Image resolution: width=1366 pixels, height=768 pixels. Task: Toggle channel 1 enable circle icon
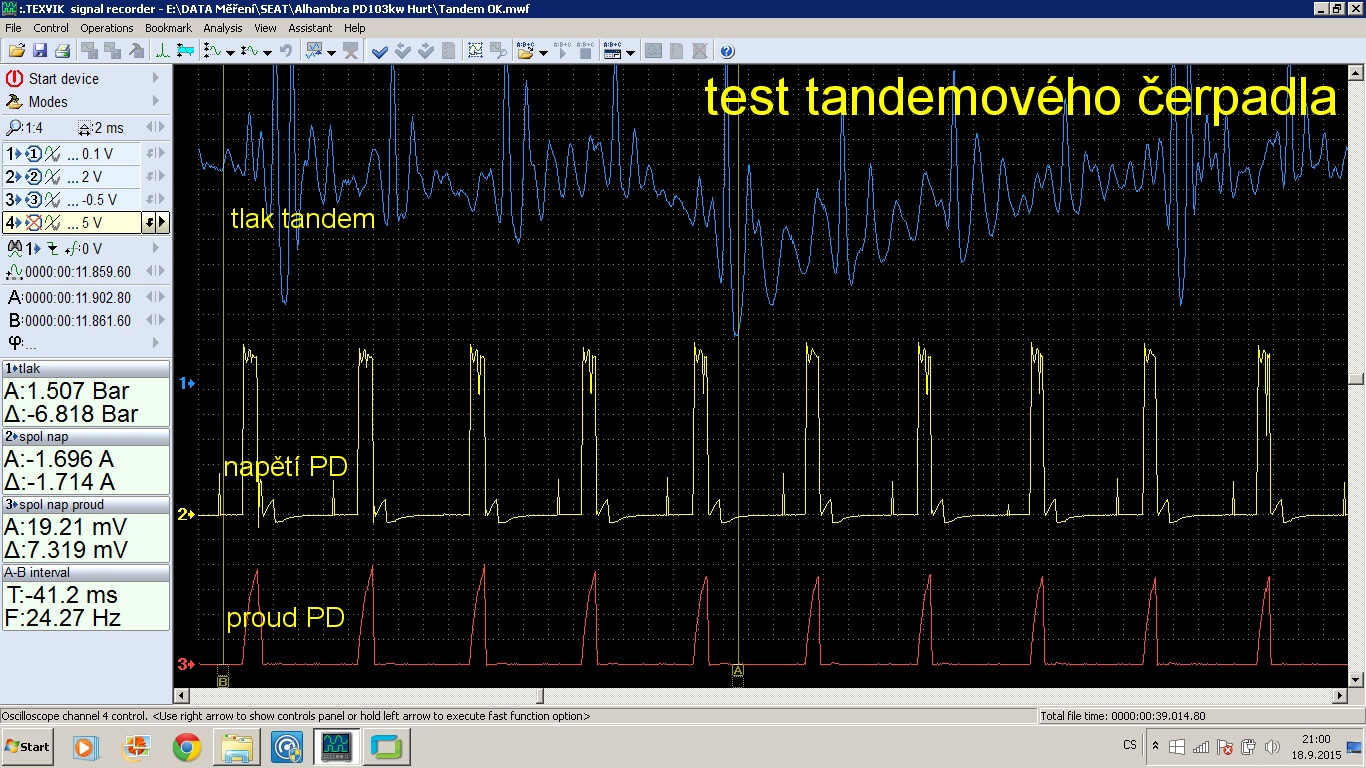click(x=32, y=154)
